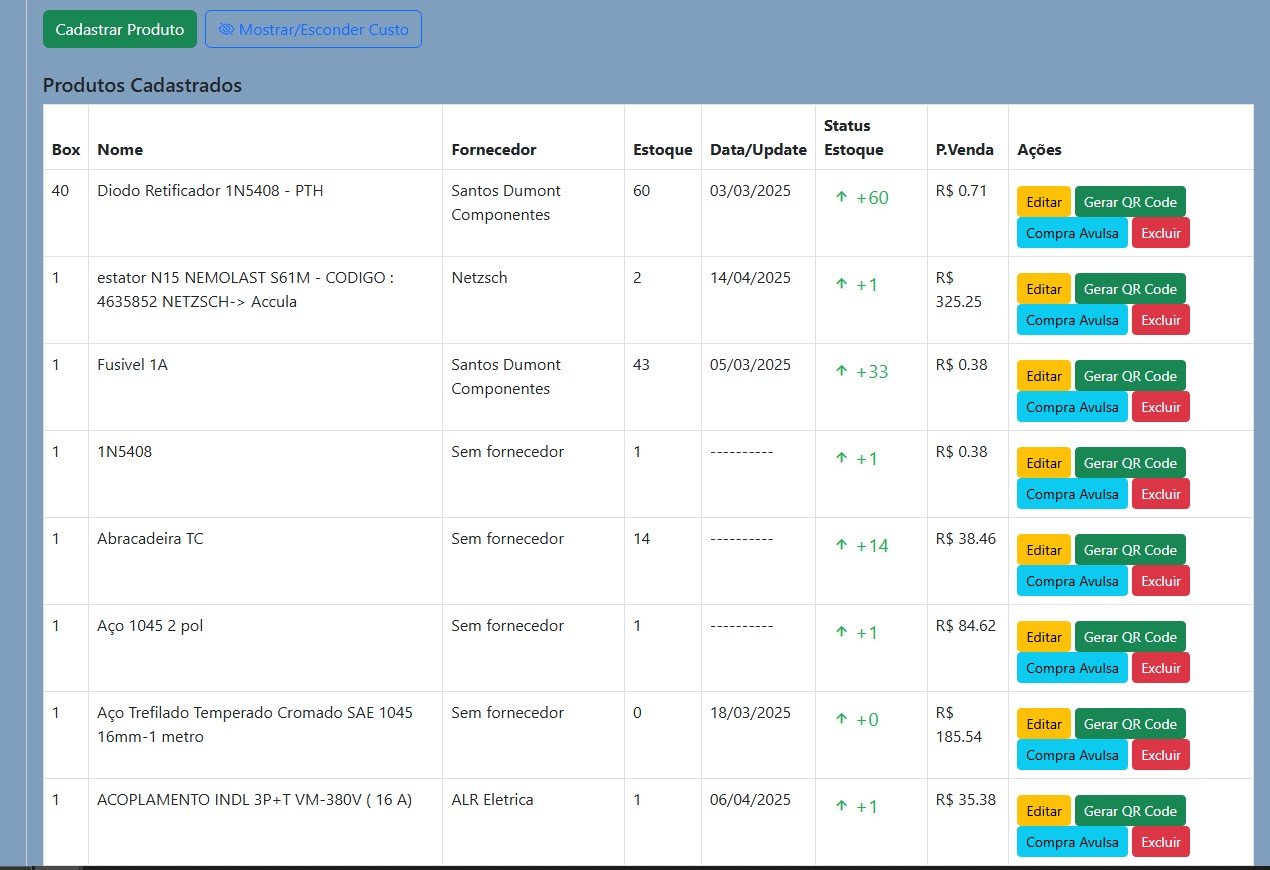Generate QR Code for Diodo Retificador row
The height and width of the screenshot is (870, 1270).
(x=1130, y=202)
